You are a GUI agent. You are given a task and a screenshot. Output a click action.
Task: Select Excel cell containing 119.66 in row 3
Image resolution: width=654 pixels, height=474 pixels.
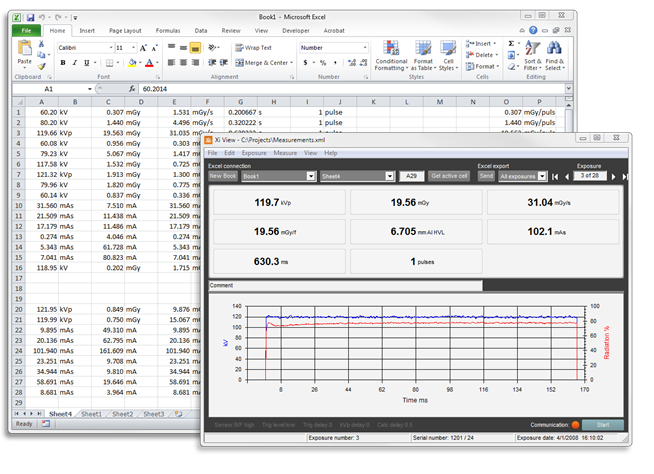click(x=42, y=133)
